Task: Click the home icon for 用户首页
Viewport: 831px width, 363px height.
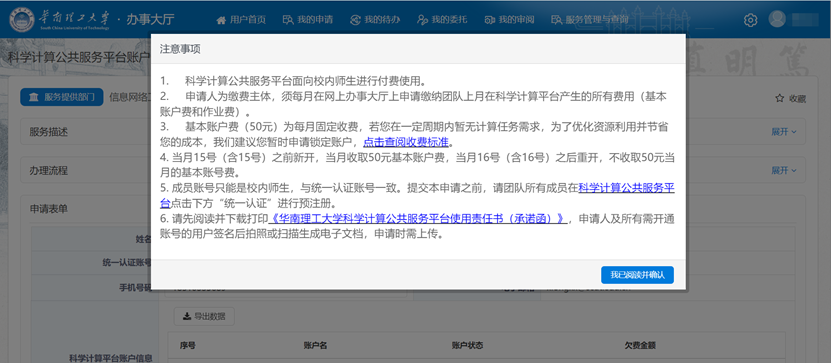Action: pos(222,20)
